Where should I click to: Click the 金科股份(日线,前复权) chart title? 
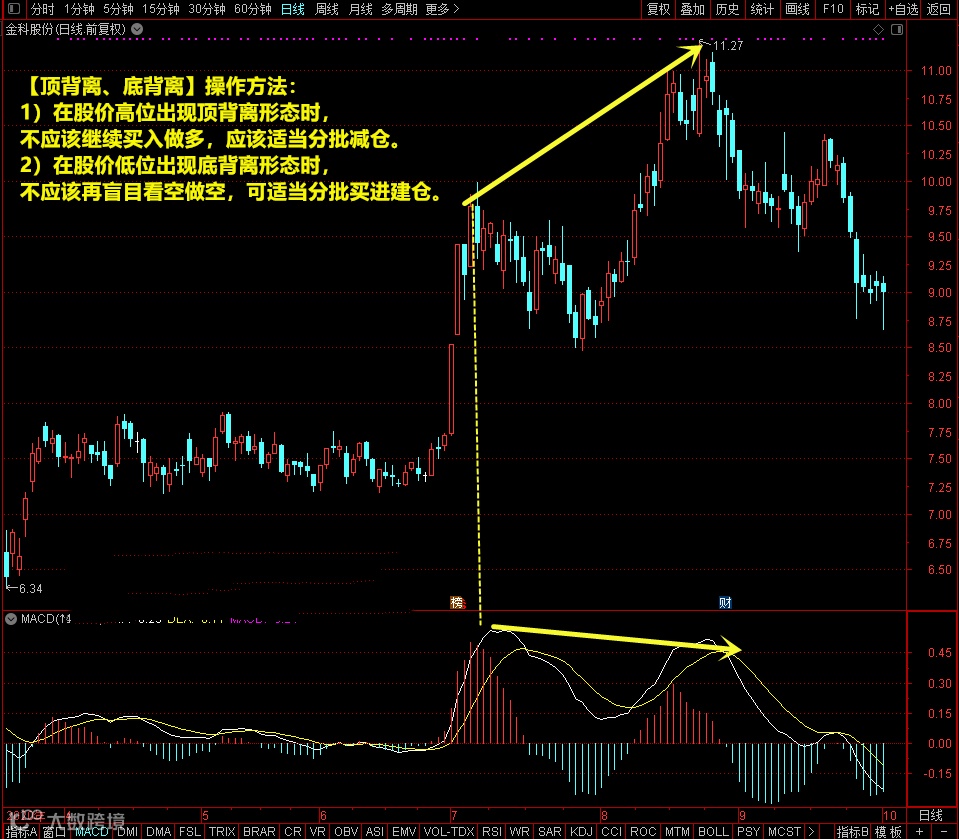coord(65,29)
